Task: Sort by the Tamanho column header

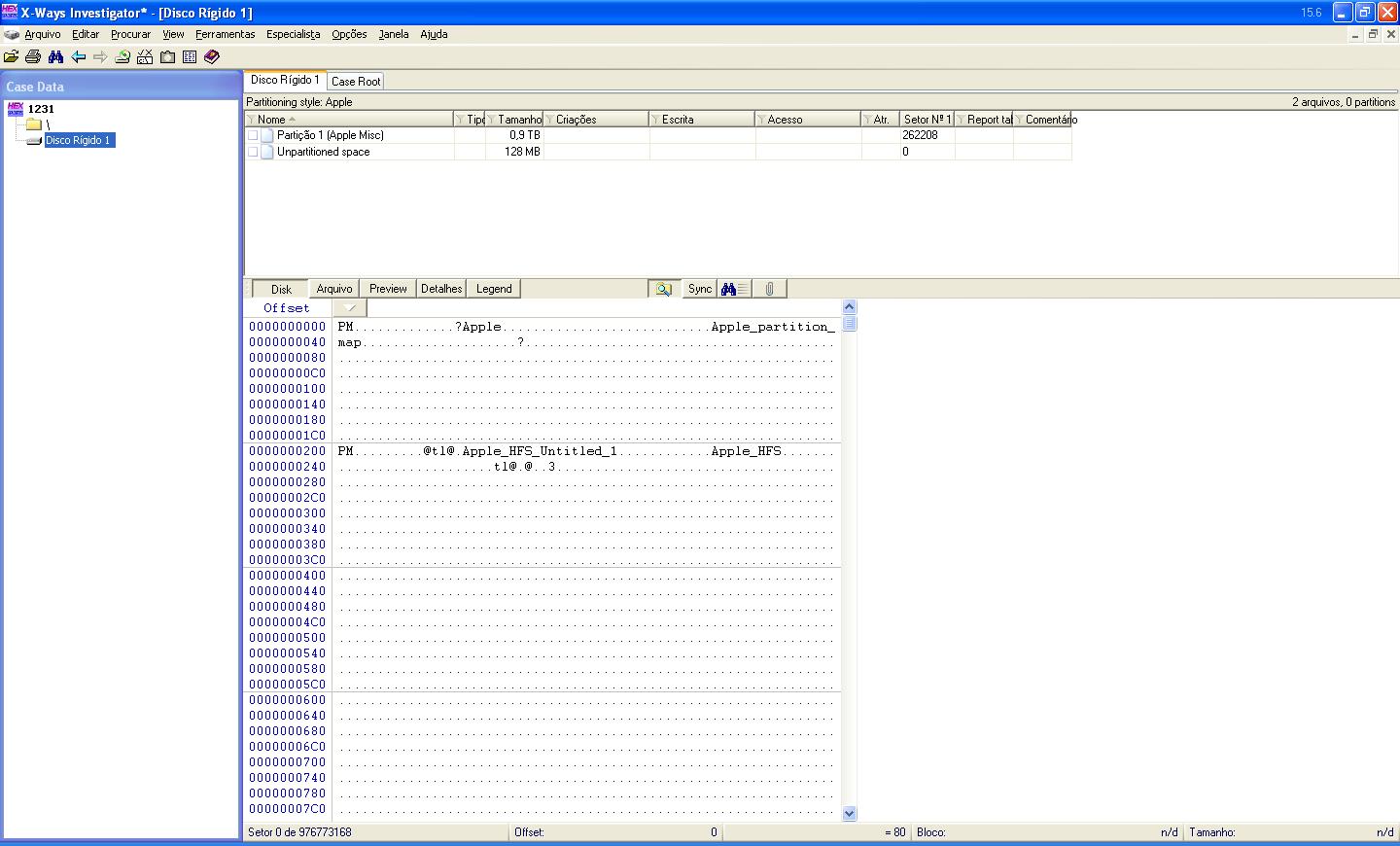Action: click(515, 120)
